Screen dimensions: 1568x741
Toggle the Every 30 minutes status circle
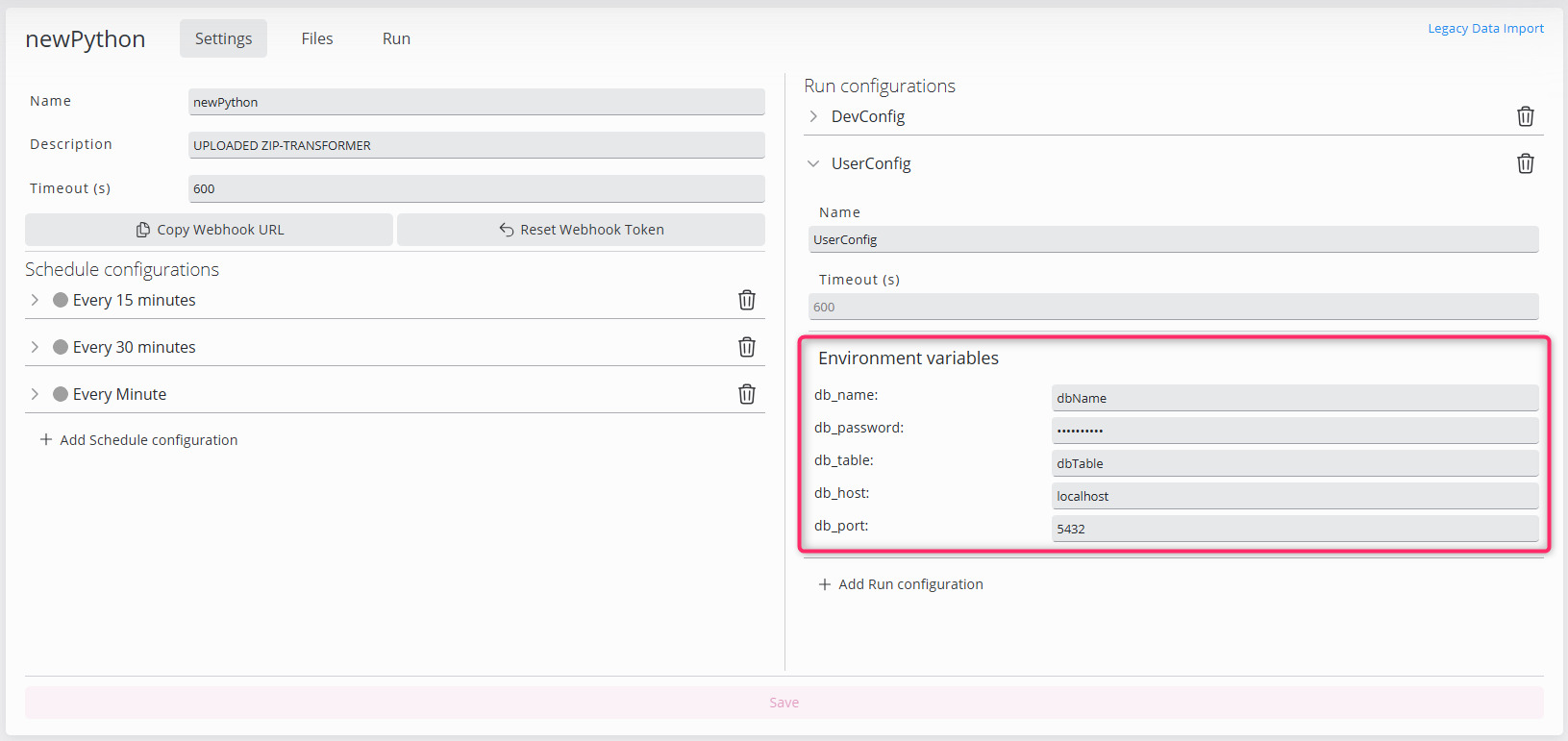pos(61,347)
